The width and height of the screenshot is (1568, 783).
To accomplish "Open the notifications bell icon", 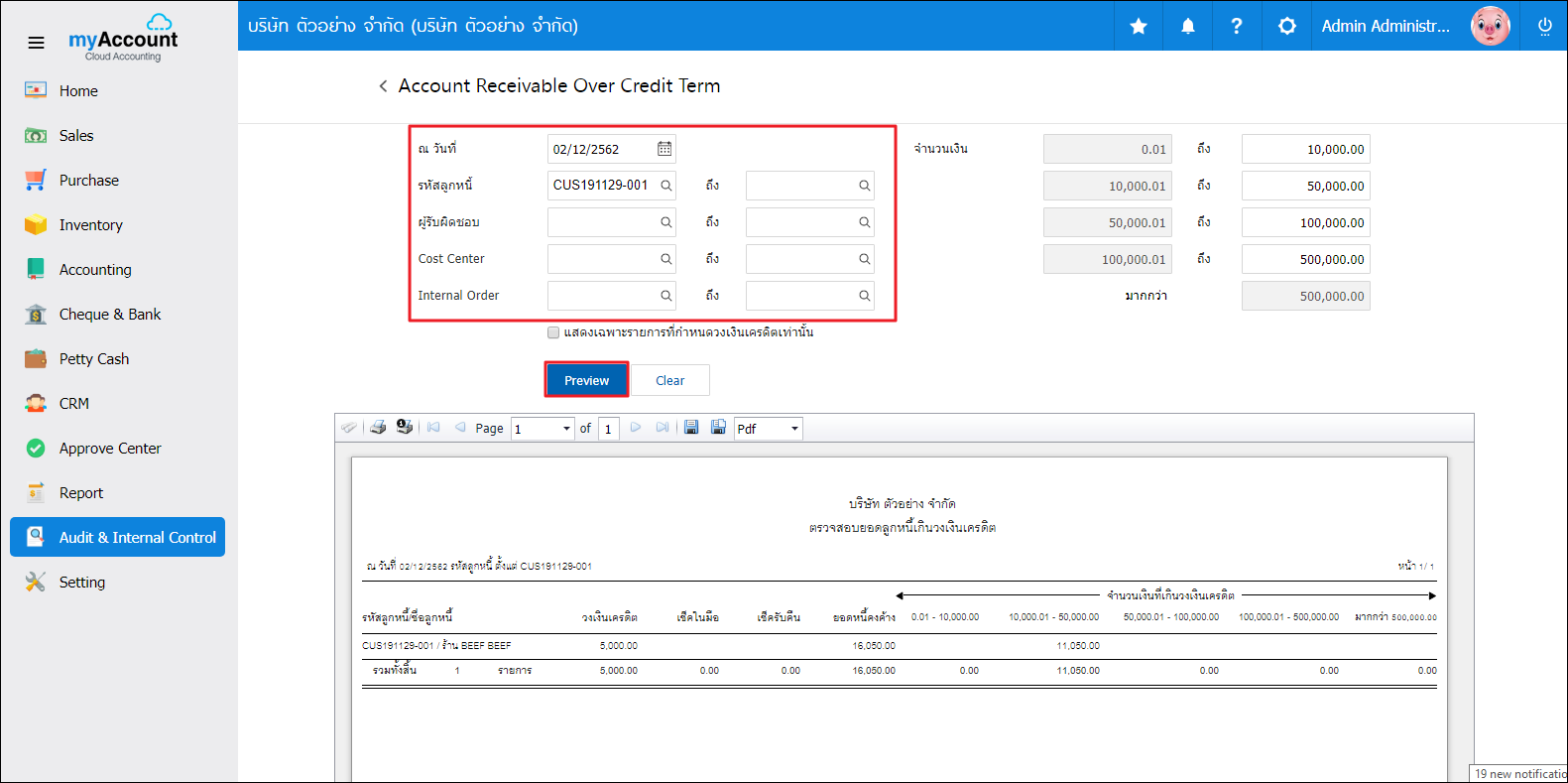I will click(1188, 26).
